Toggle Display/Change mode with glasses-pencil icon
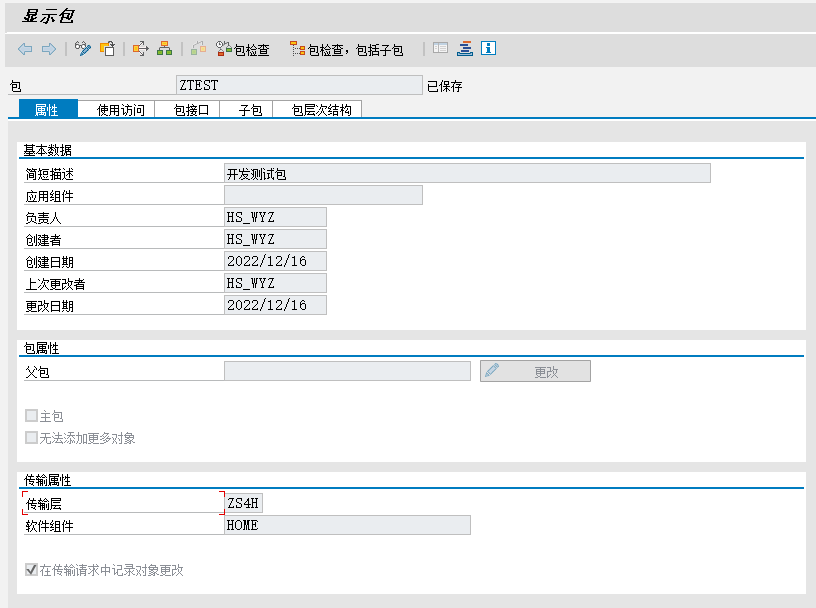 click(x=83, y=49)
